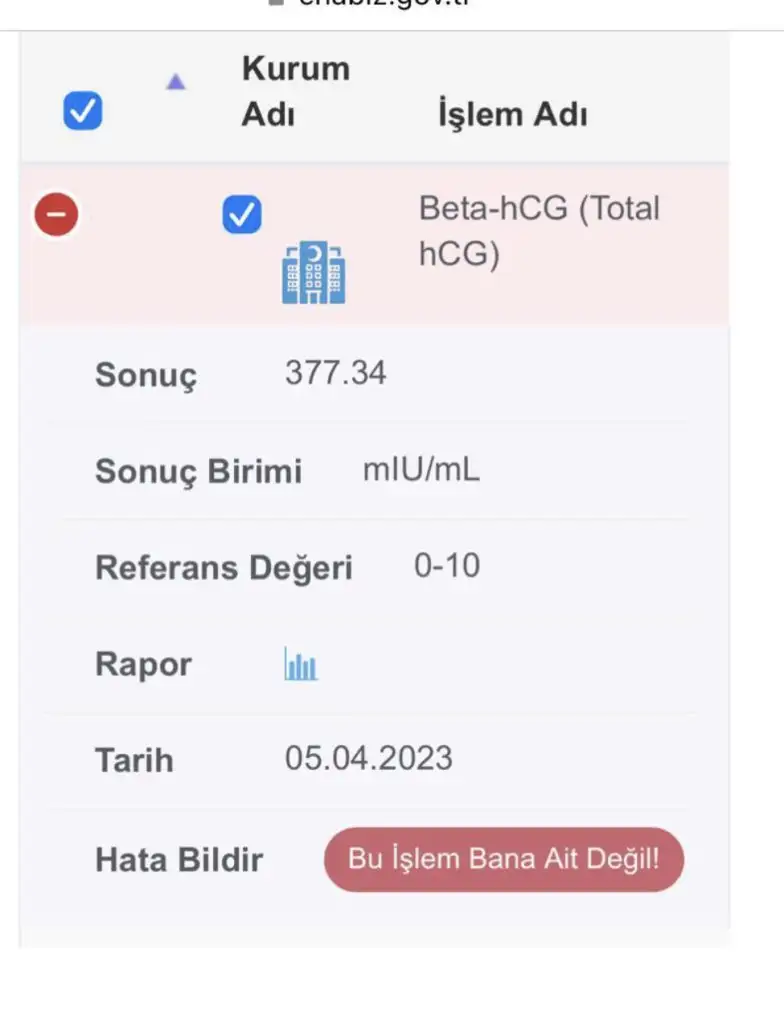This screenshot has width=784, height=1024.
Task: Uncheck the Beta-hCG row checkbox
Action: [x=242, y=214]
